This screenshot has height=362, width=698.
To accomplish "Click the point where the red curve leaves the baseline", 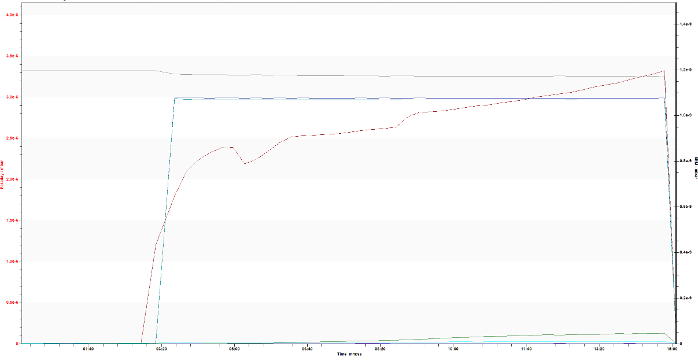I will click(141, 342).
